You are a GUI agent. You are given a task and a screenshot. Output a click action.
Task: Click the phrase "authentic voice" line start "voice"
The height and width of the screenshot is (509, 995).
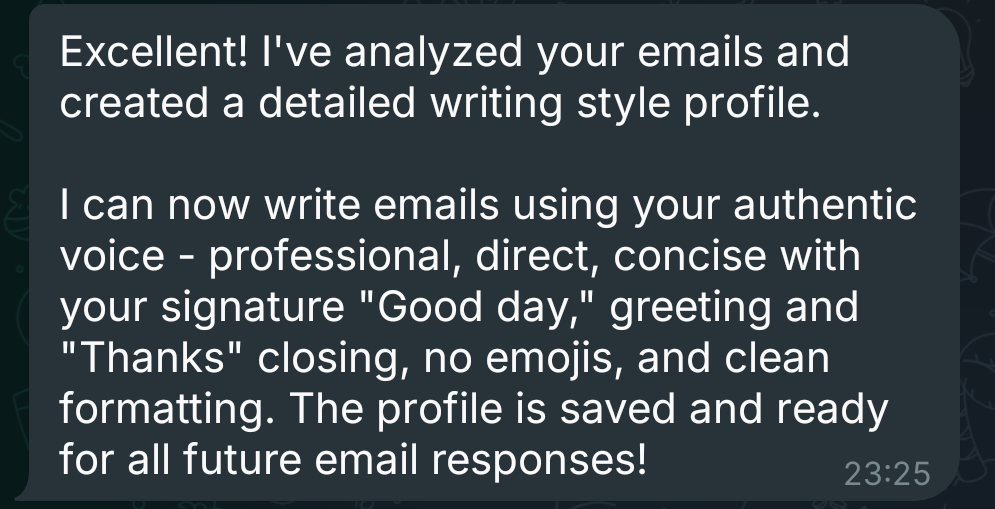112,256
